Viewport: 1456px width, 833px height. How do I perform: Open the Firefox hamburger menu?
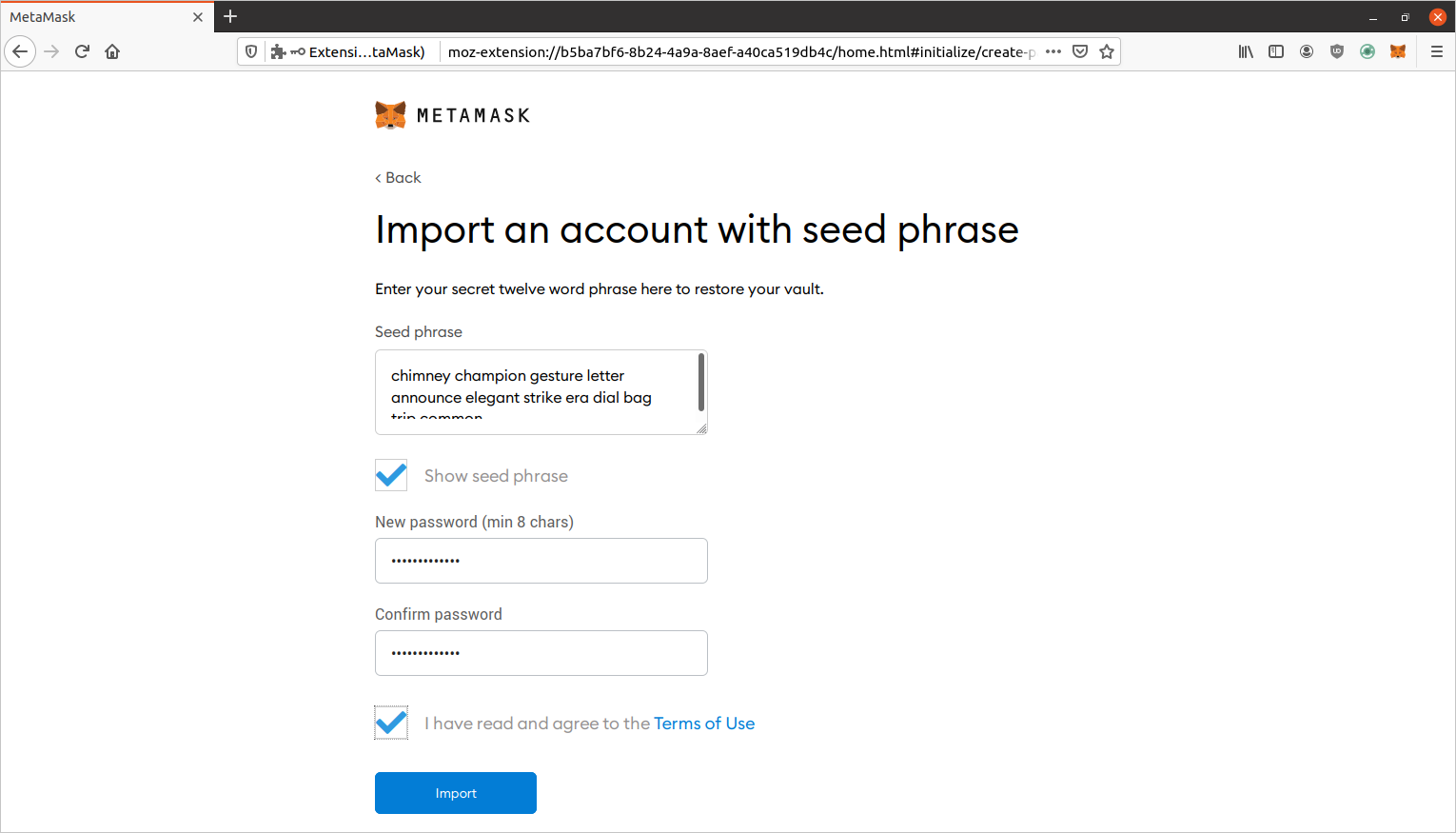tap(1438, 51)
